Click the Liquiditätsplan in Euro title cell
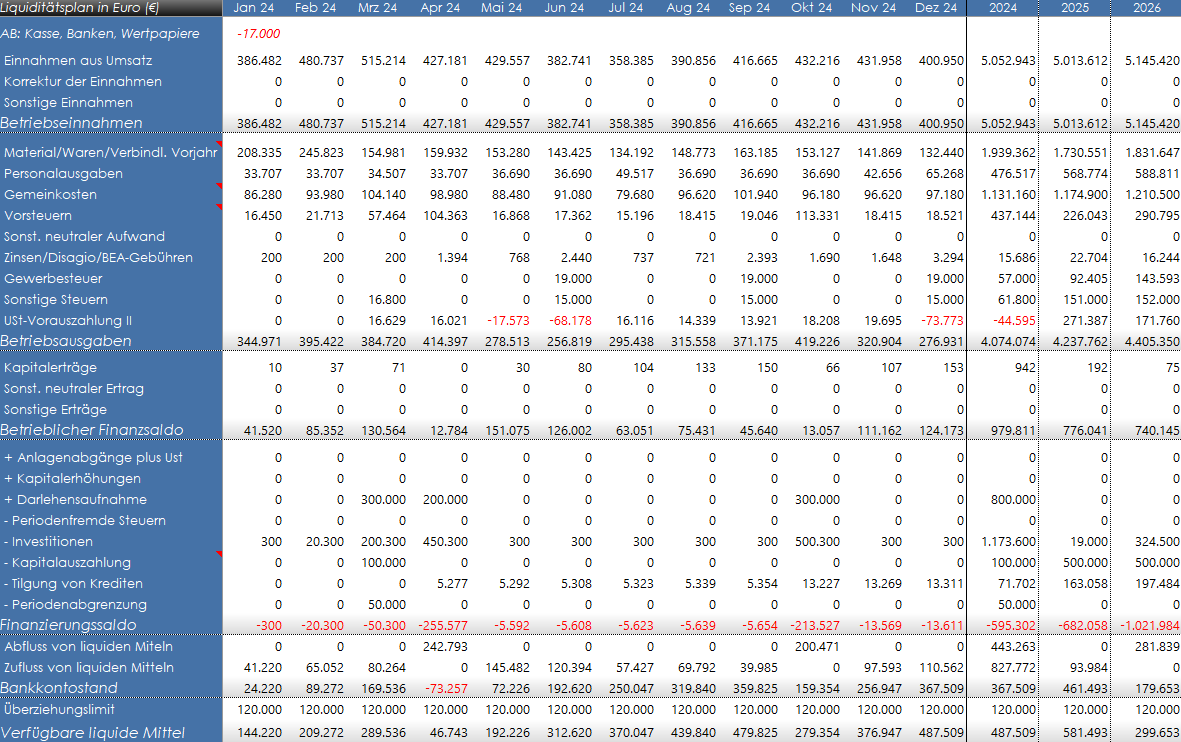 tap(82, 8)
